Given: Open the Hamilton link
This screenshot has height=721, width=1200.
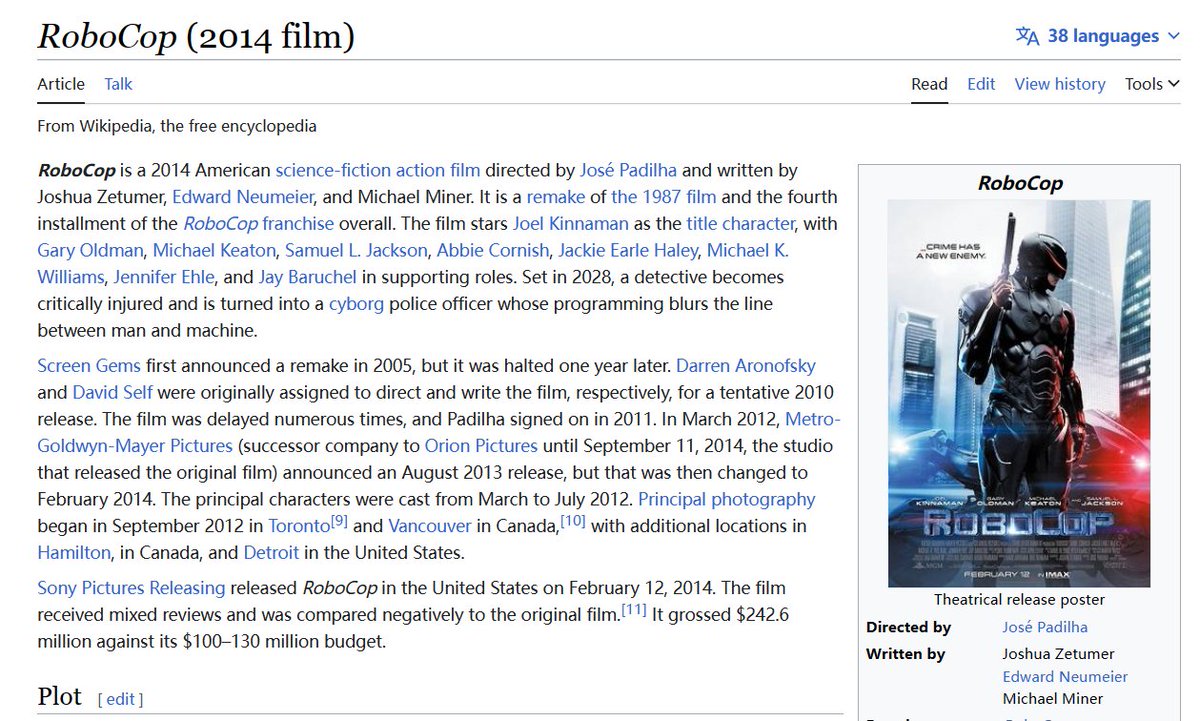Looking at the screenshot, I should pyautogui.click(x=74, y=552).
